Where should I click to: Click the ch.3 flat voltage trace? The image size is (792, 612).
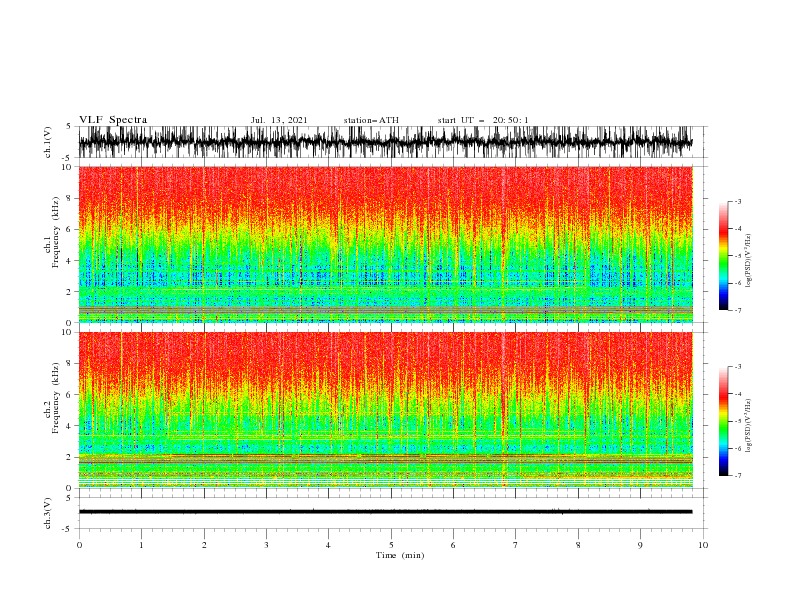(x=385, y=512)
